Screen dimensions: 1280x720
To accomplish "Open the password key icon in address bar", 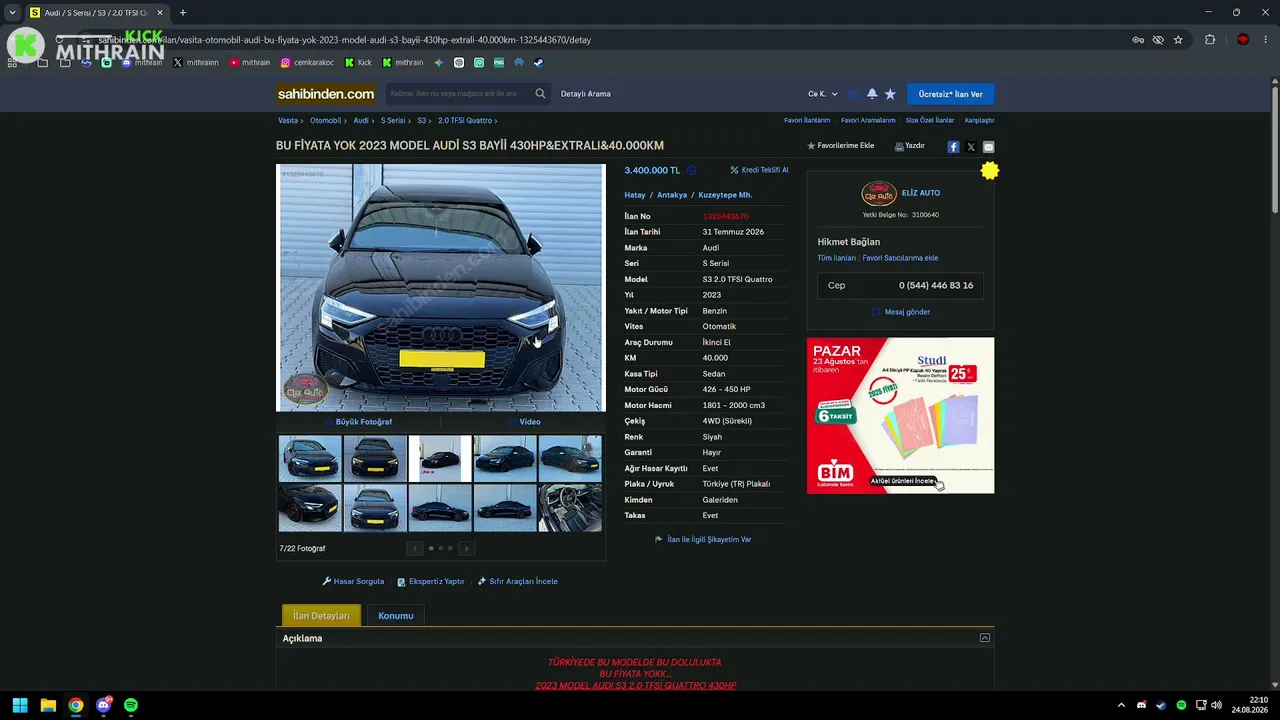I will coord(1138,40).
